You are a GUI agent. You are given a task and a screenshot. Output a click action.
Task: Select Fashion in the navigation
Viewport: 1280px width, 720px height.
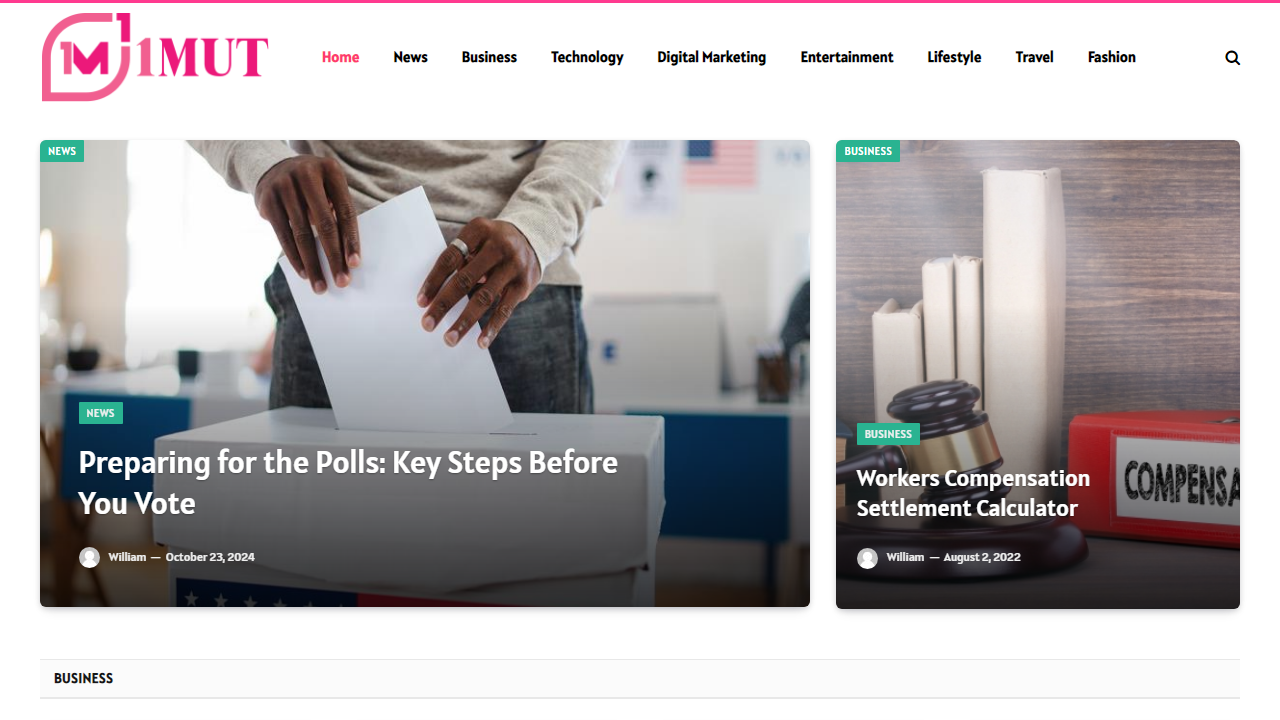coord(1111,57)
